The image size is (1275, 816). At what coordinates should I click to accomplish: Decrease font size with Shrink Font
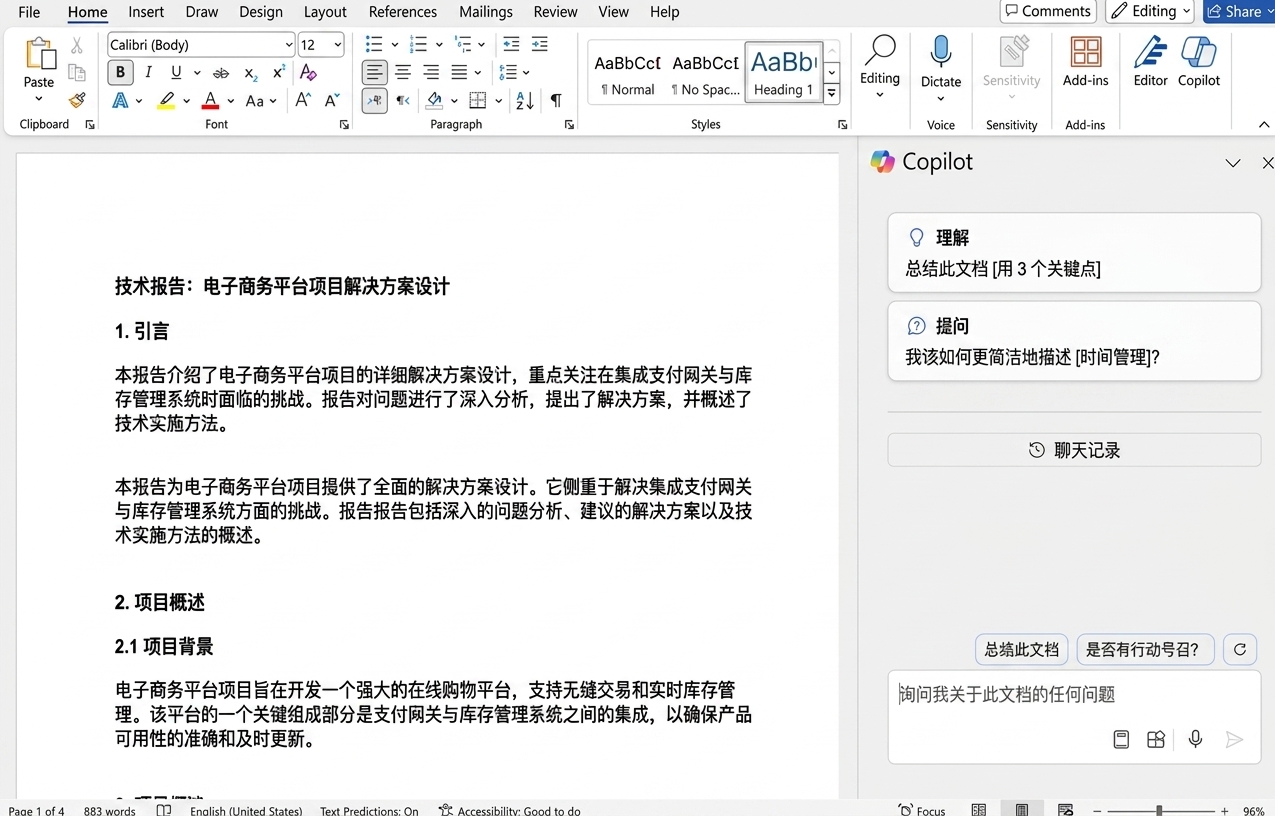coord(332,101)
